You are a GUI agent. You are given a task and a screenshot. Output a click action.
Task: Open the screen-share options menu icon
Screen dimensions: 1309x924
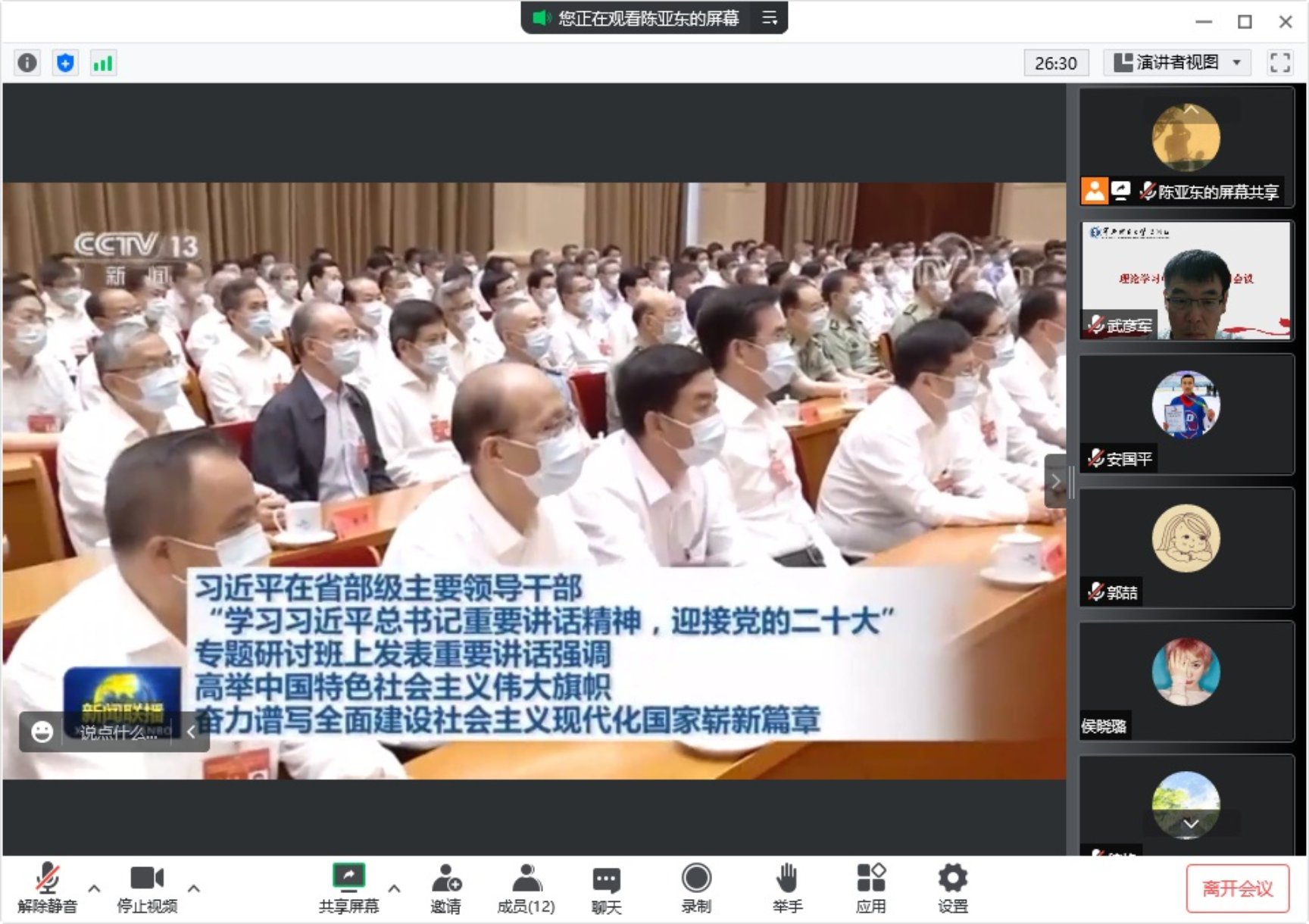pyautogui.click(x=770, y=18)
